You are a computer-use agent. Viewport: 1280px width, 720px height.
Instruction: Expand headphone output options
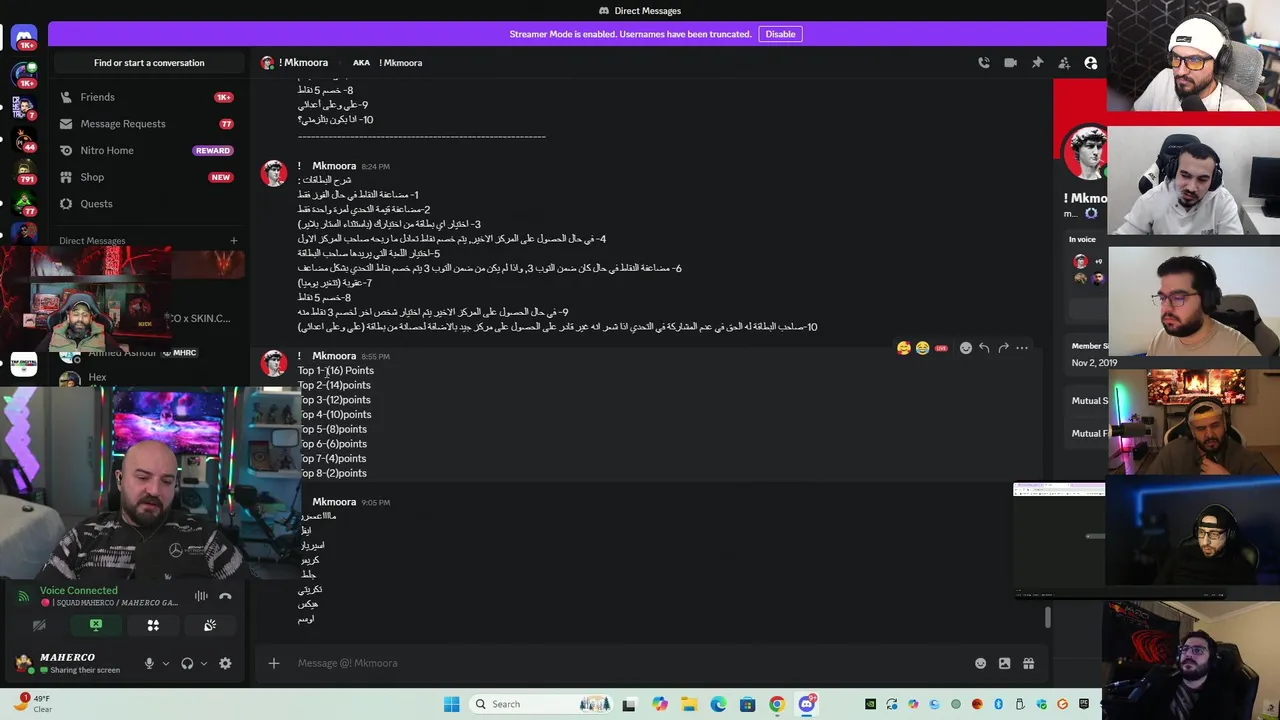(204, 663)
